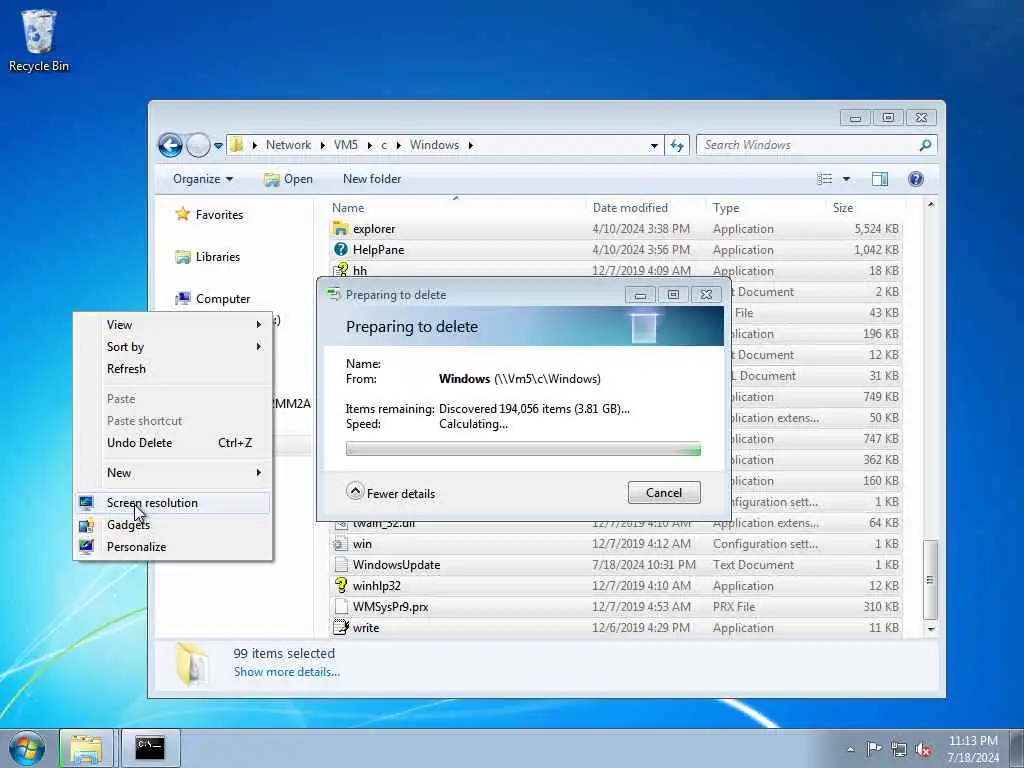This screenshot has width=1024, height=768.
Task: Click the scrollbar down arrow
Action: (931, 629)
